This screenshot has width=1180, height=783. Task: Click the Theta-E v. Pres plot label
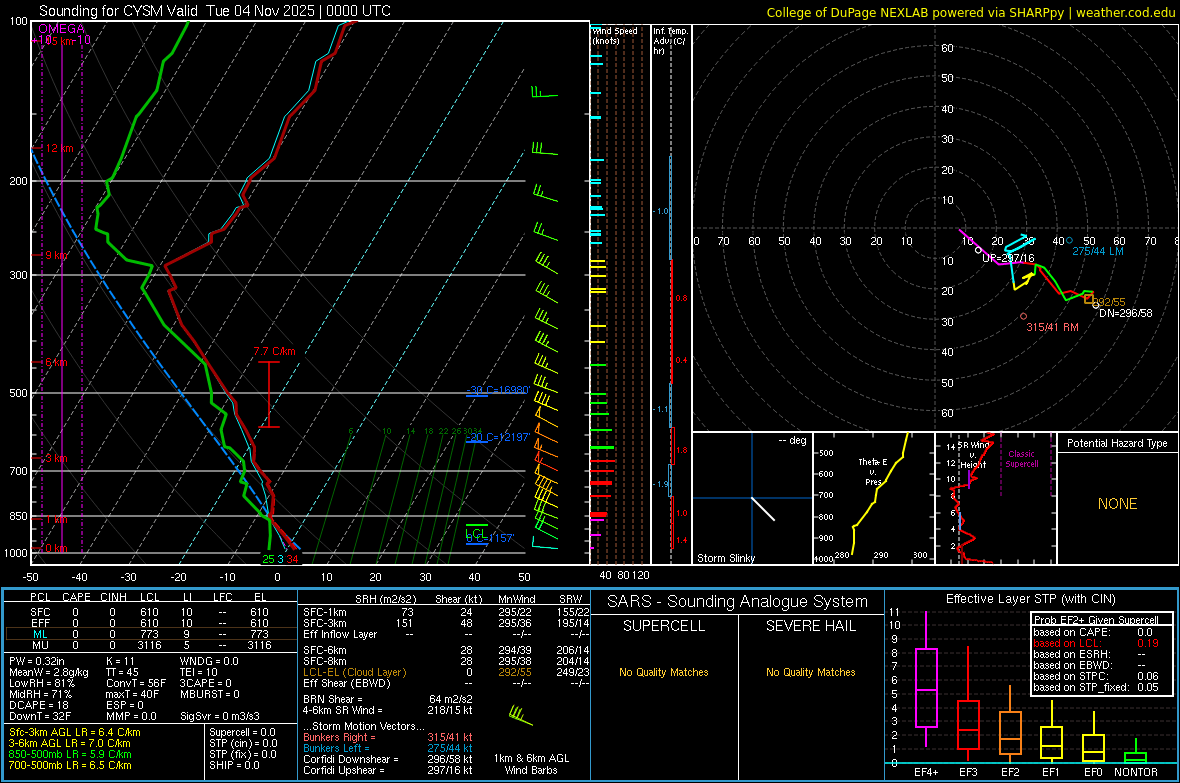(x=872, y=471)
